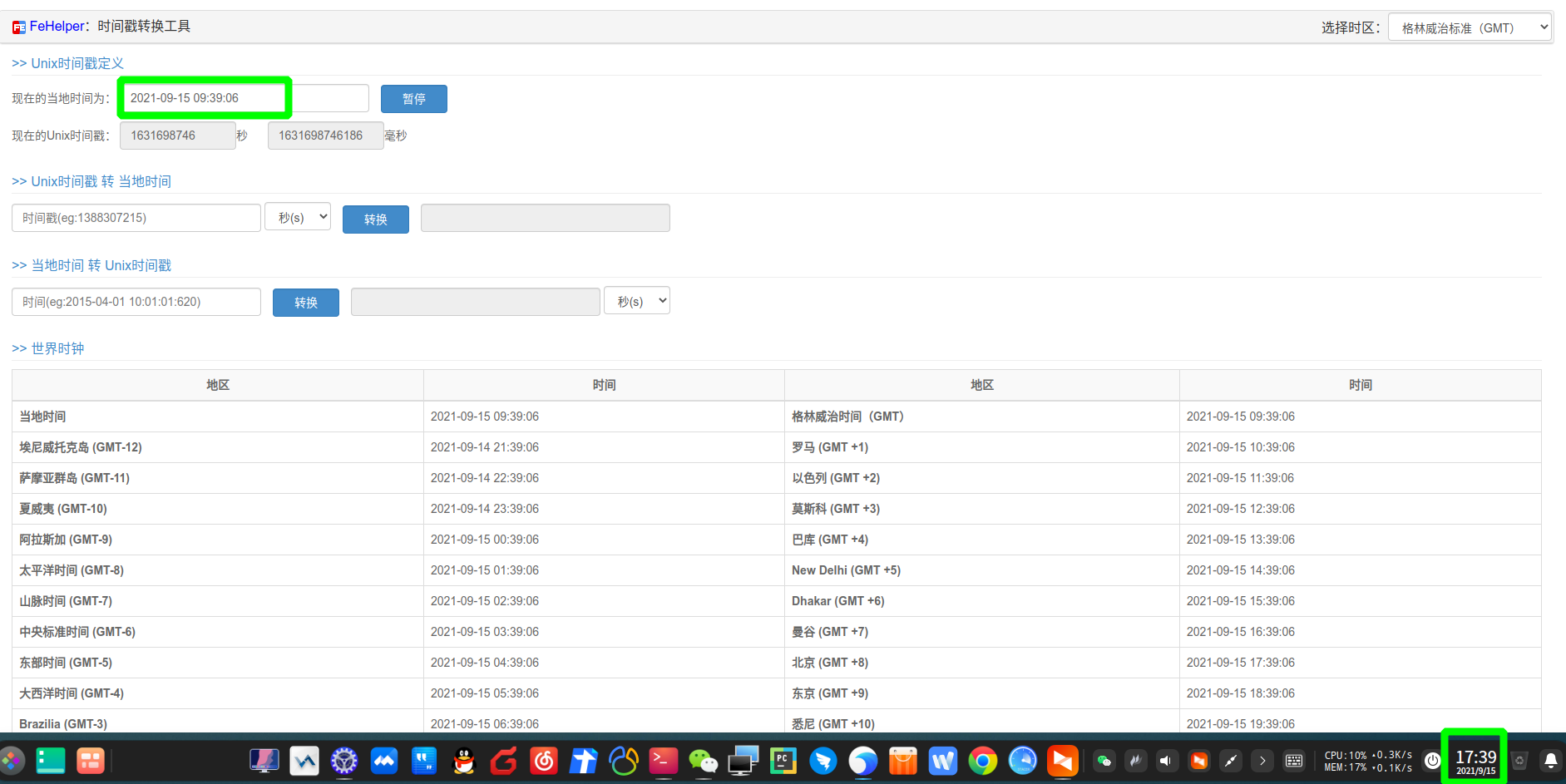This screenshot has height=784, width=1566.
Task: Open the 选择时区 timezone dropdown
Action: (1470, 27)
